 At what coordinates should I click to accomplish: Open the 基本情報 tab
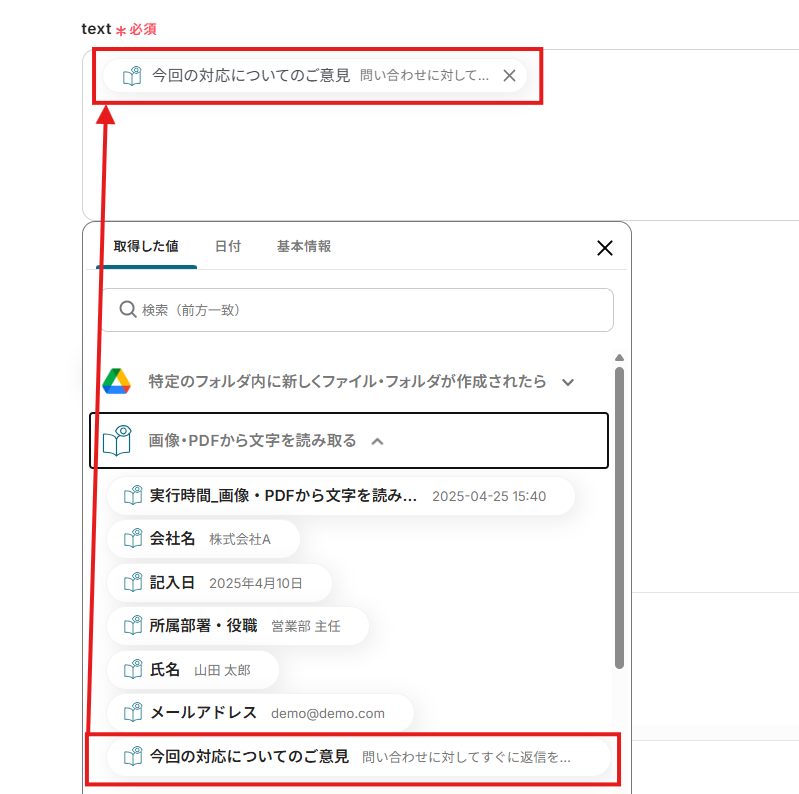pyautogui.click(x=304, y=246)
